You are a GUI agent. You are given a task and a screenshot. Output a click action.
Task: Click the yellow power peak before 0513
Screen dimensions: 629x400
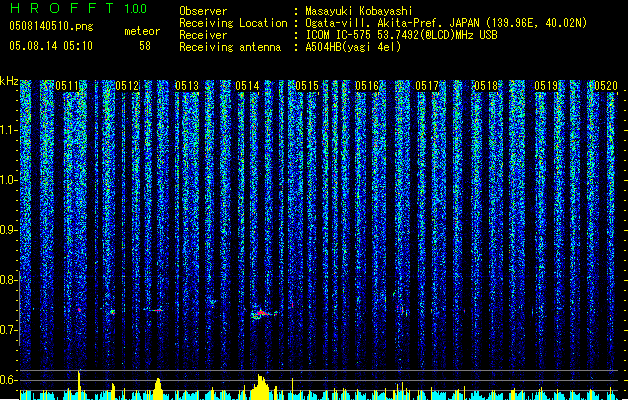click(x=158, y=389)
